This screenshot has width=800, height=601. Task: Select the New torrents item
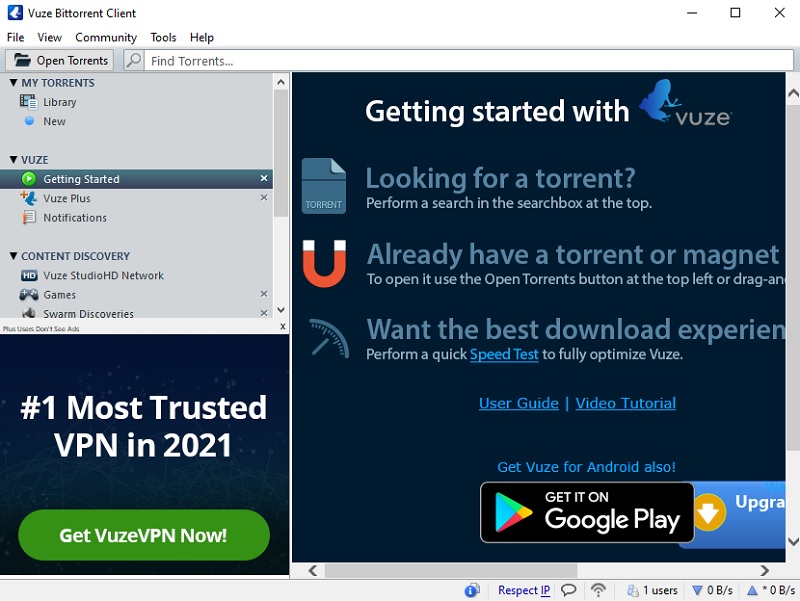[x=54, y=121]
